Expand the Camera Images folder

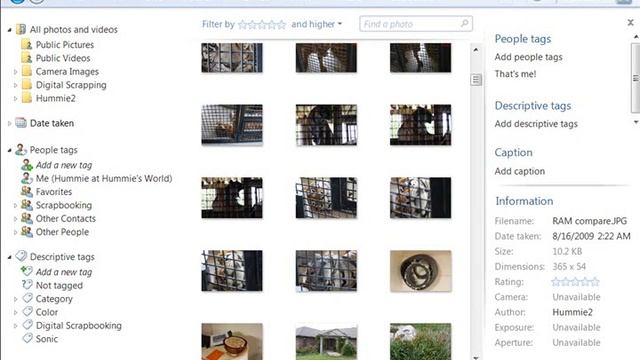(x=16, y=72)
